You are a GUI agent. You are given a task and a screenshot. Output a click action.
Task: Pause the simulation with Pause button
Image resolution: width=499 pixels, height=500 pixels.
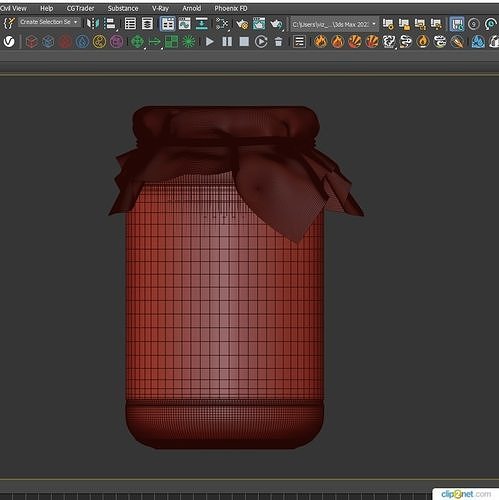click(227, 42)
